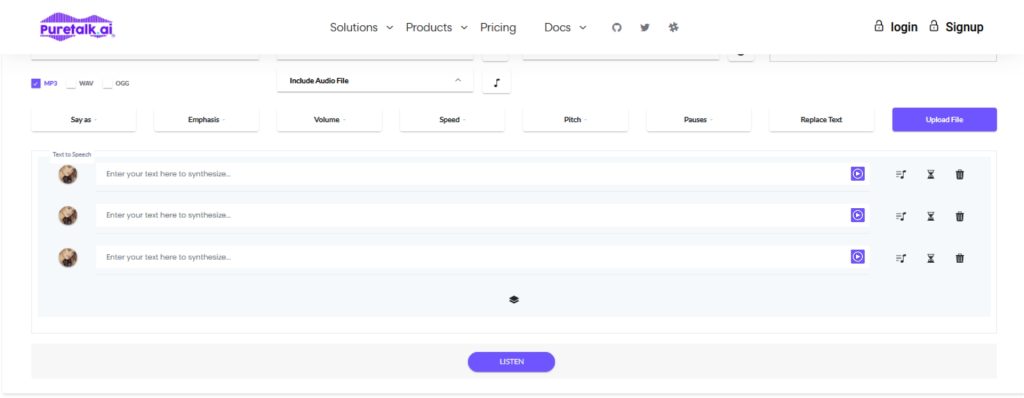1024x398 pixels.
Task: Click the layers icon to add a row
Action: click(x=514, y=300)
